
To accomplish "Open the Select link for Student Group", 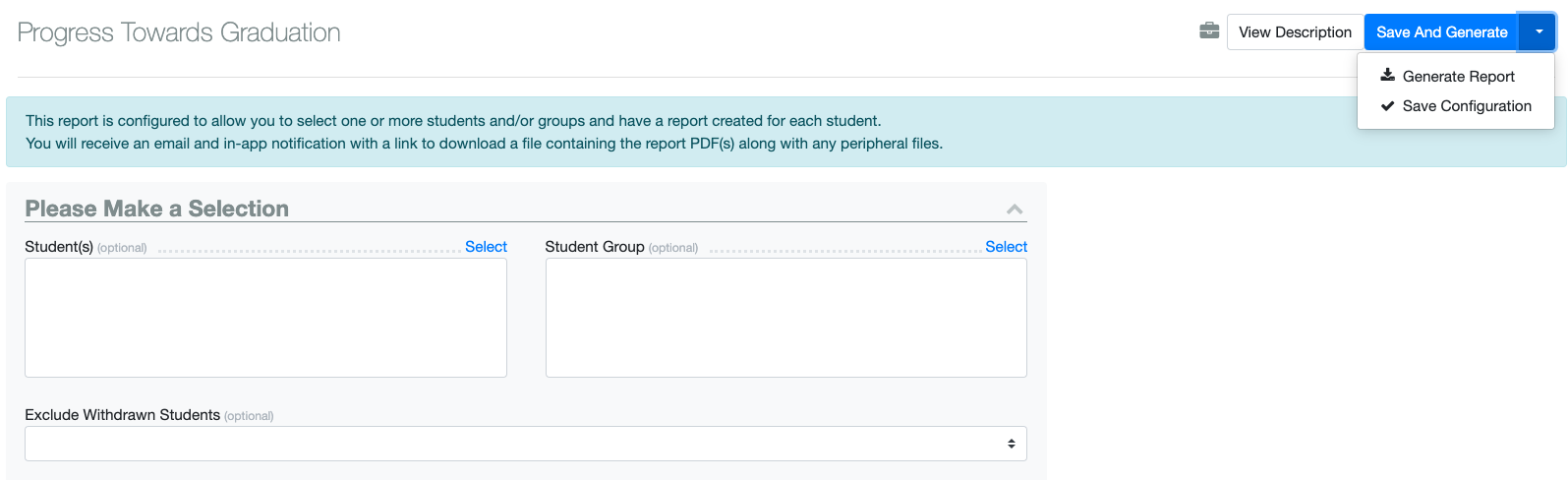I will (1006, 247).
